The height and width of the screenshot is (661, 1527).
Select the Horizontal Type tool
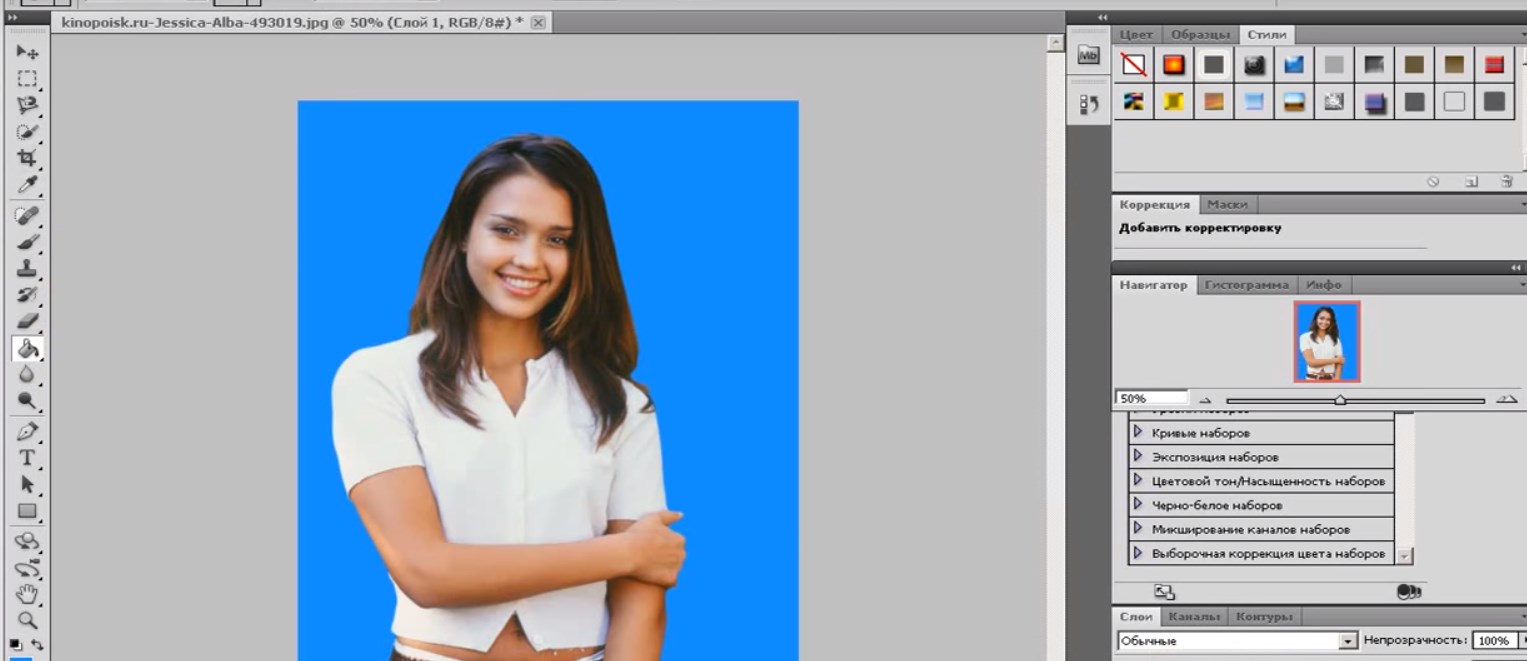(27, 458)
